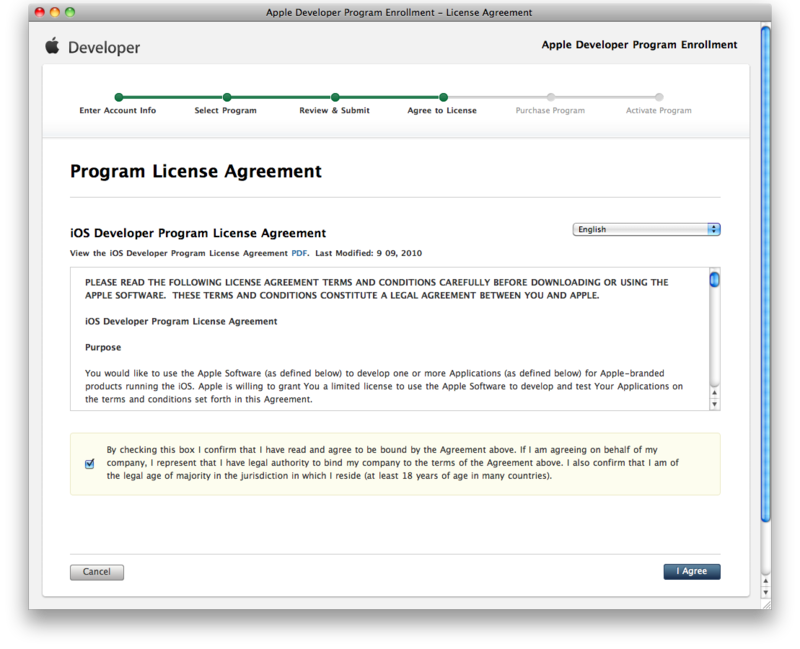Click the window scroll up arrow

pos(765,581)
